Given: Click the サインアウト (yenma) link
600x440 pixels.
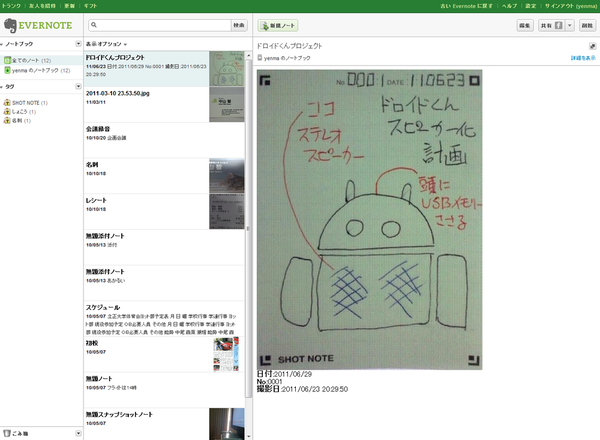Looking at the screenshot, I should [x=571, y=6].
